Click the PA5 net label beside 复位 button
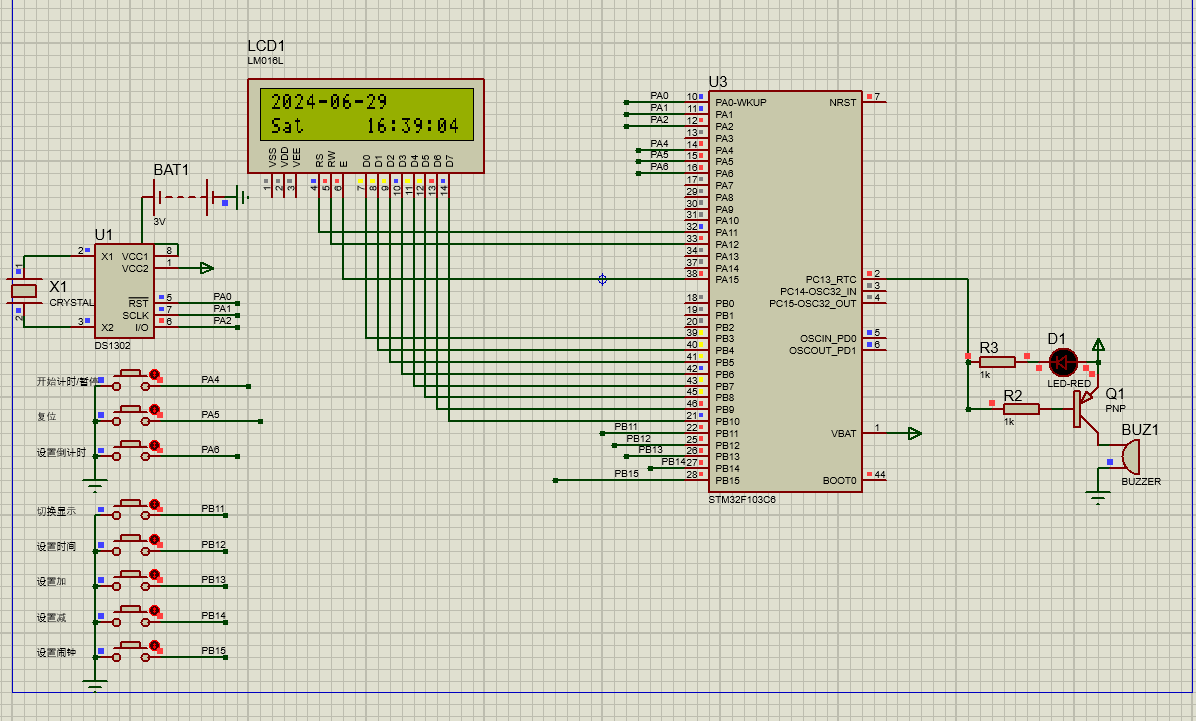The width and height of the screenshot is (1196, 721). [211, 414]
